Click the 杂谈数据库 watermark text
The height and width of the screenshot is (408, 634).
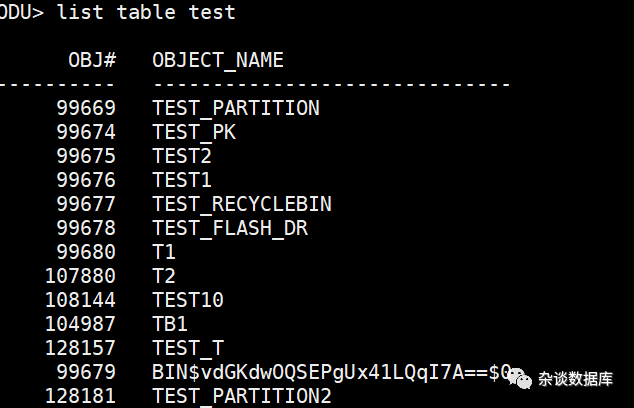tap(575, 379)
